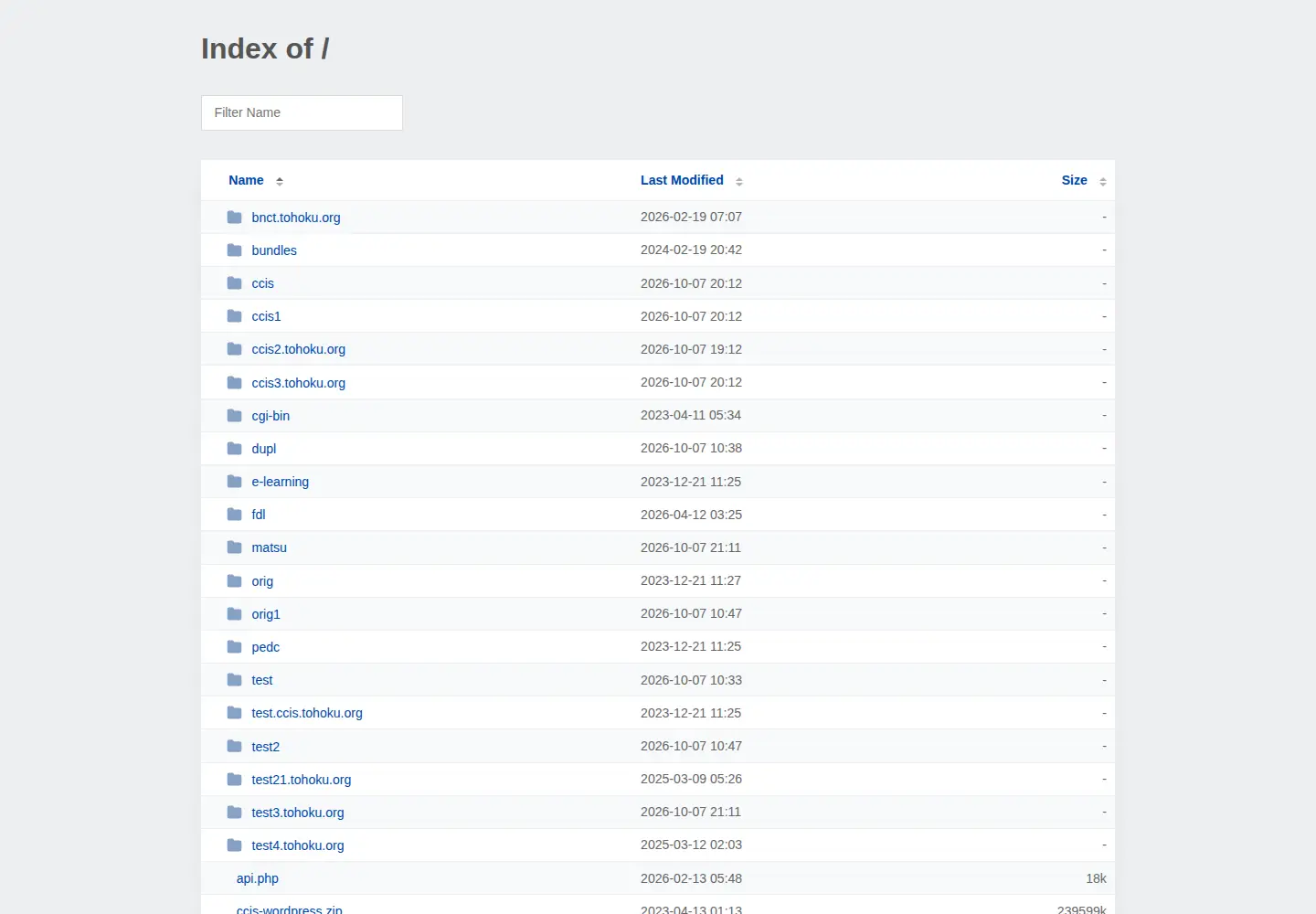Click the 18k size value

pyautogui.click(x=1096, y=878)
